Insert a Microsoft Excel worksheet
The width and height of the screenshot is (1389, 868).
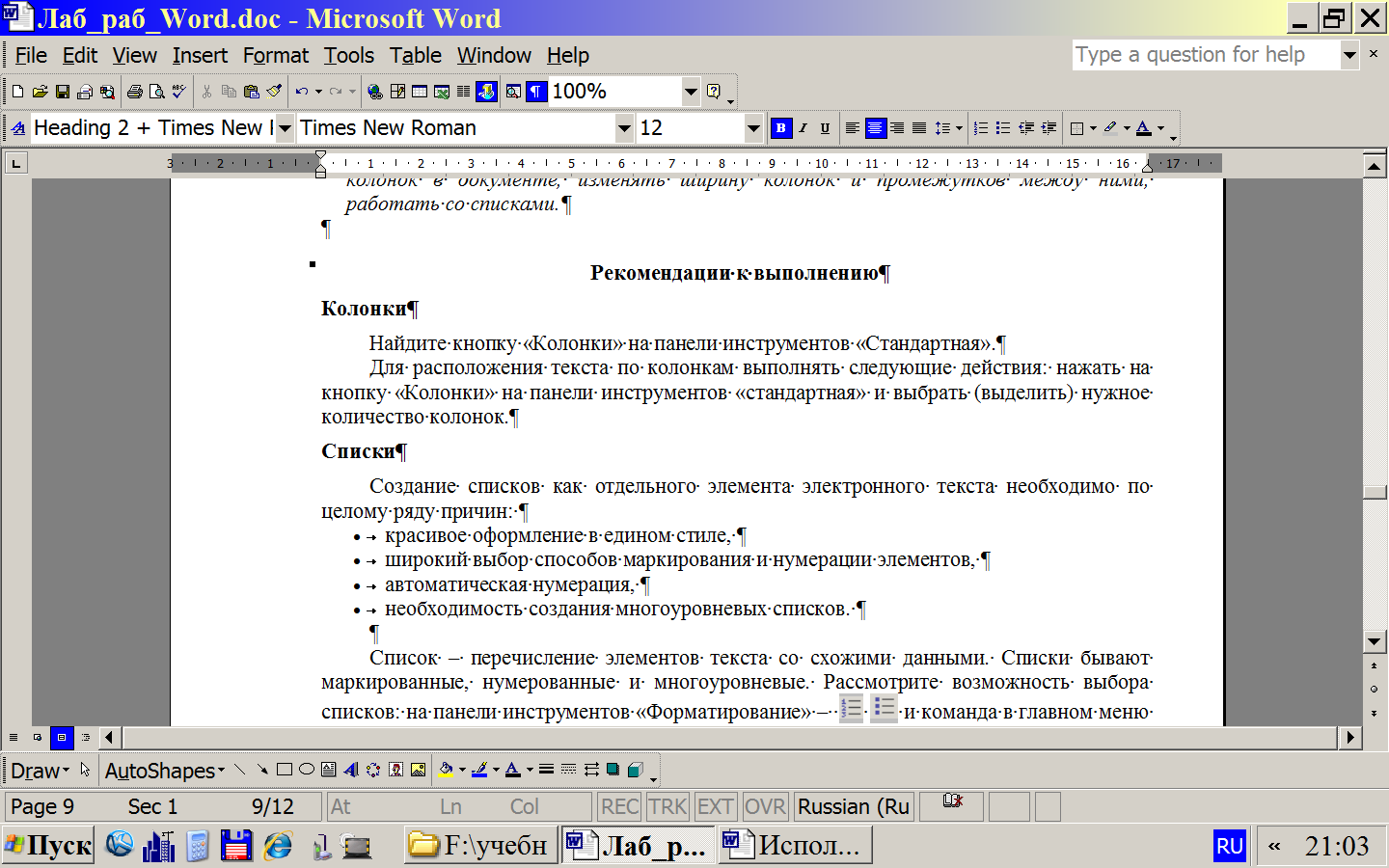point(442,92)
